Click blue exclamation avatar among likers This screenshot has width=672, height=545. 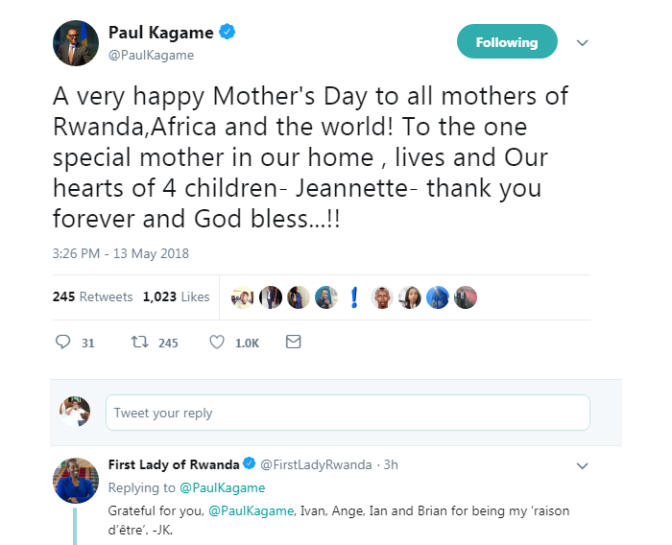tap(353, 297)
